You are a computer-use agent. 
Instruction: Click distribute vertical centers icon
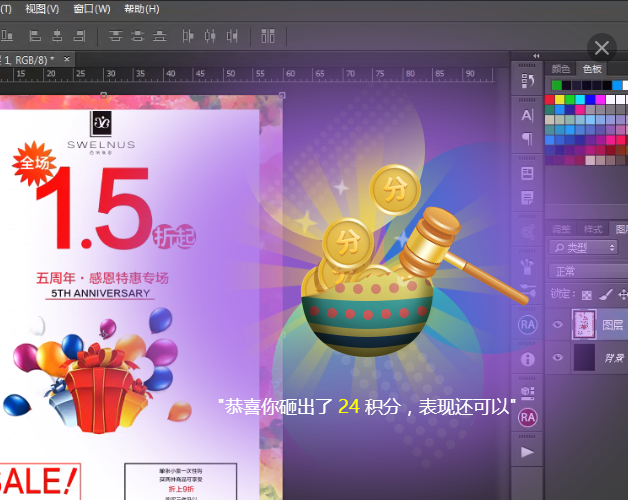coord(137,36)
